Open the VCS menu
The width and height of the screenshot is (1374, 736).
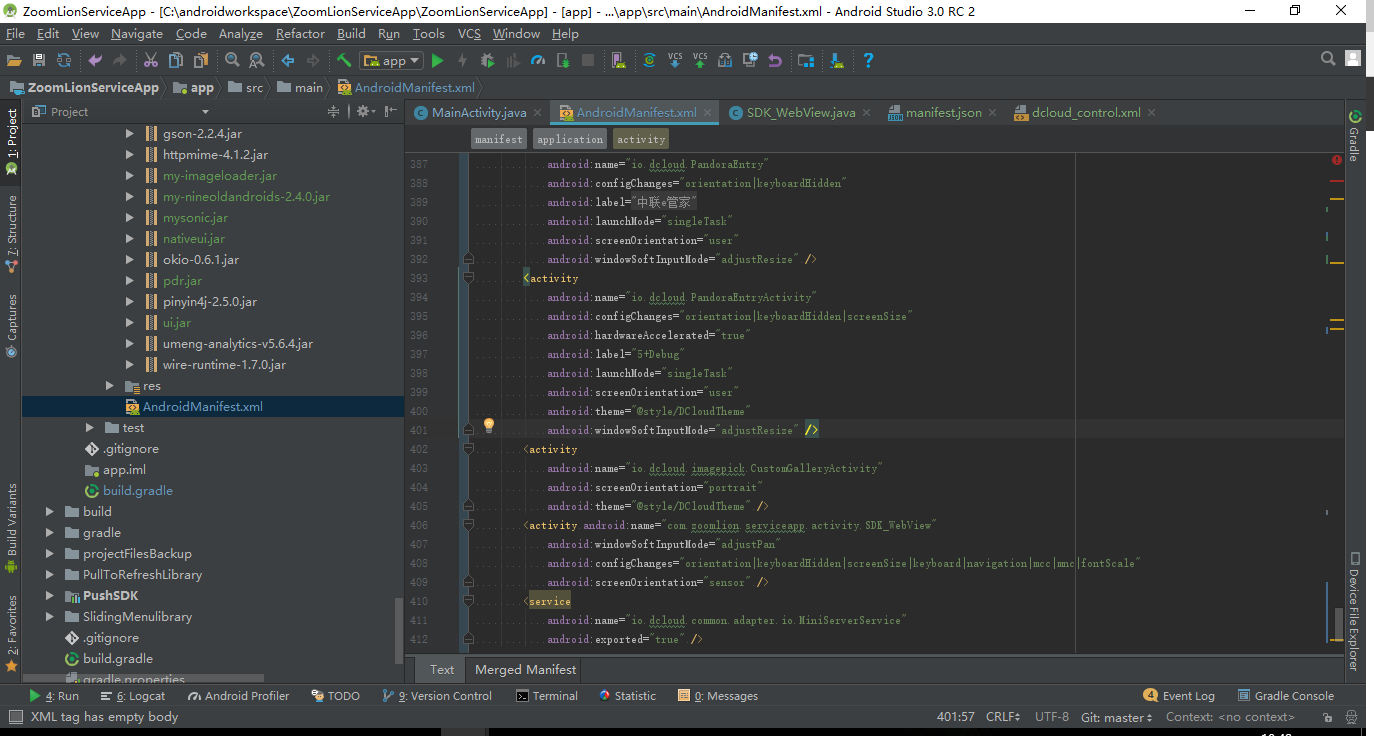click(x=469, y=33)
